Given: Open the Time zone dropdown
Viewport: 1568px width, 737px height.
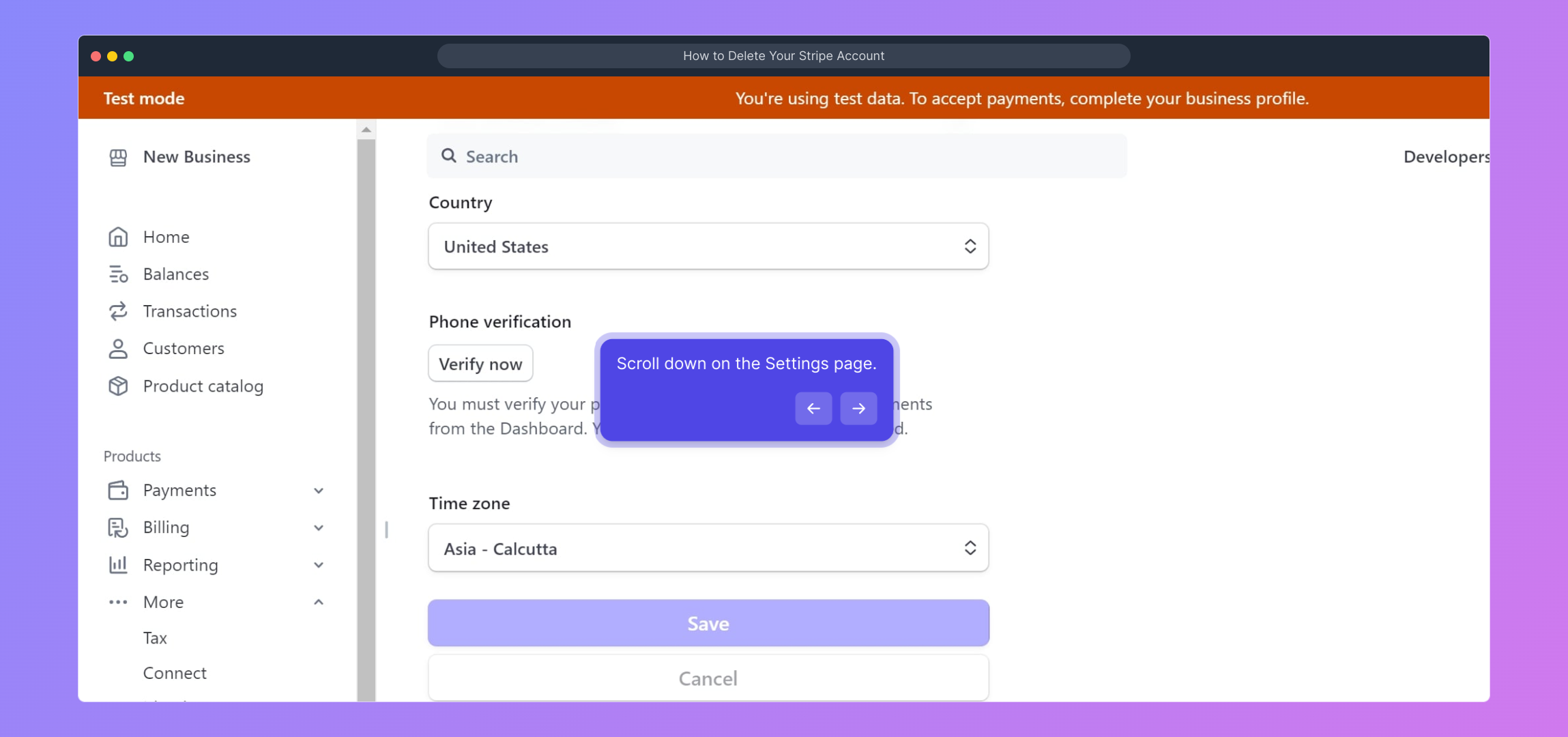Looking at the screenshot, I should click(708, 548).
